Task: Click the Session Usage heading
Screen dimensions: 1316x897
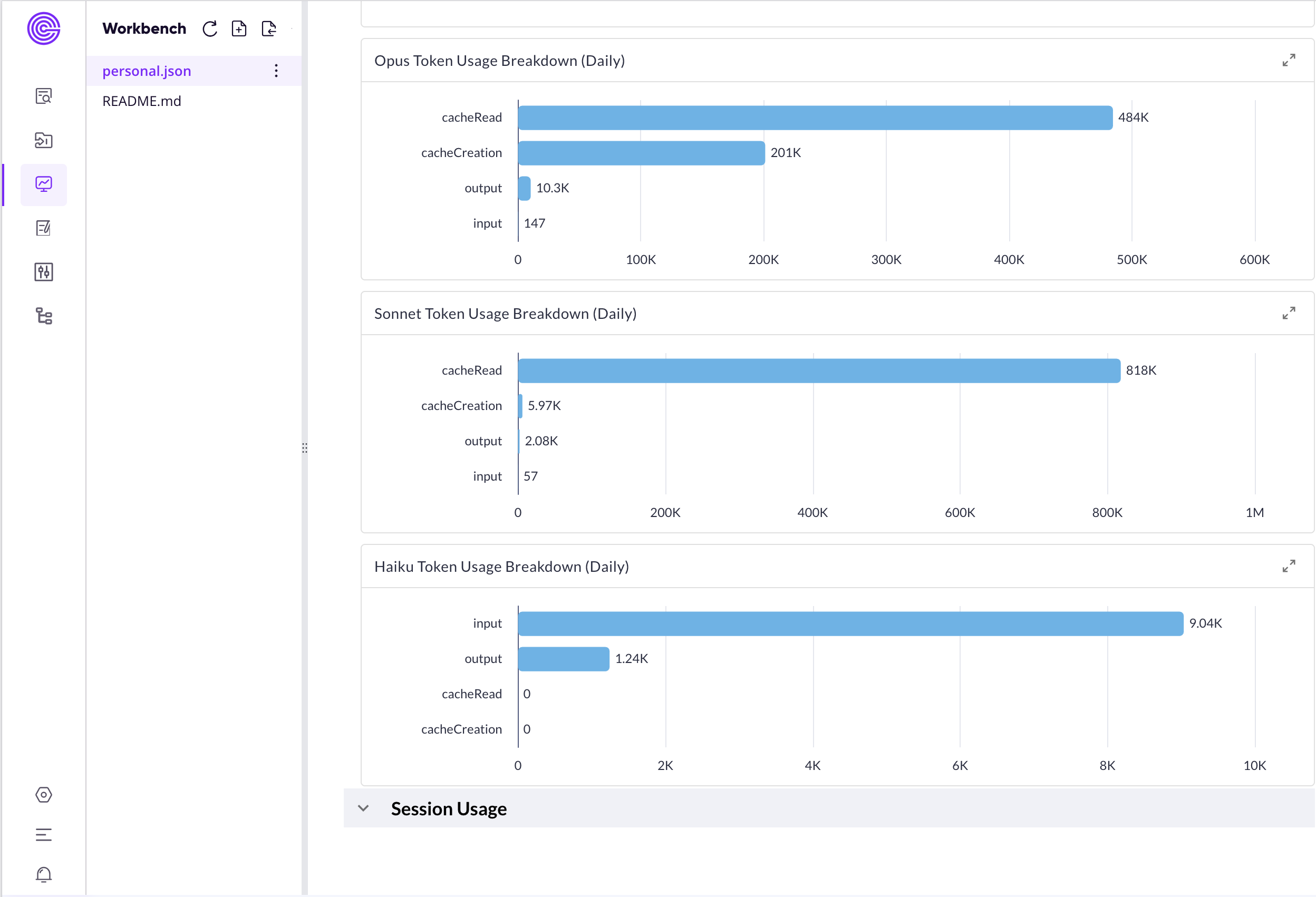Action: pos(448,808)
